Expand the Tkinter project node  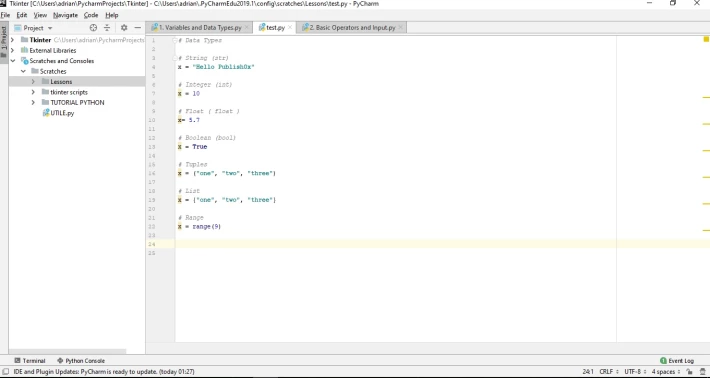click(13, 40)
